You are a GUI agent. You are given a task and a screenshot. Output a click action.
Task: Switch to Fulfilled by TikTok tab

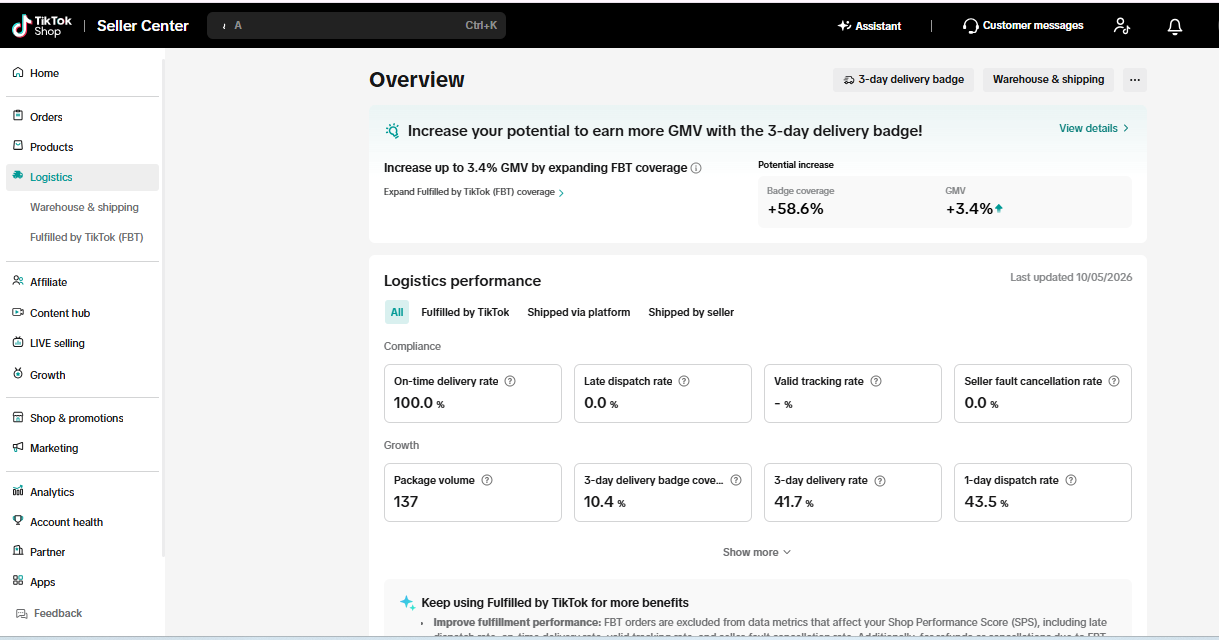465,312
